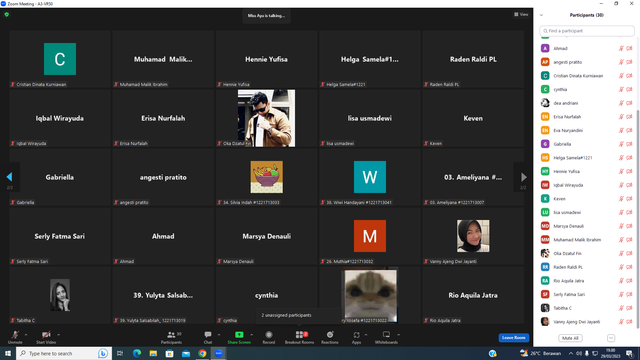Screen dimensions: 640x360
Task: Toggle the muted mic icon for Ahmad
Action: point(621,48)
